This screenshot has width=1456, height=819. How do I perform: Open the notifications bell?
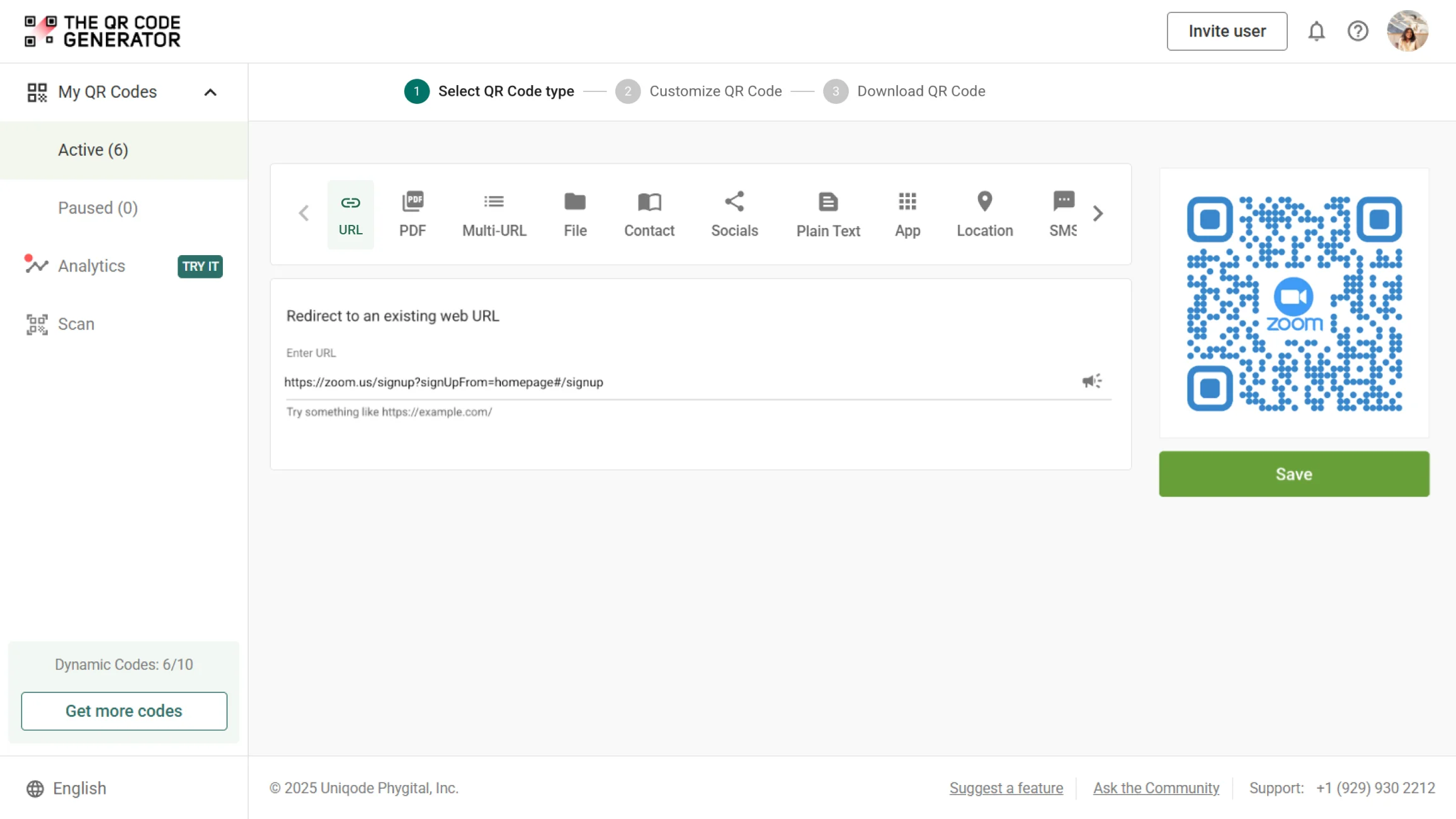1316,31
